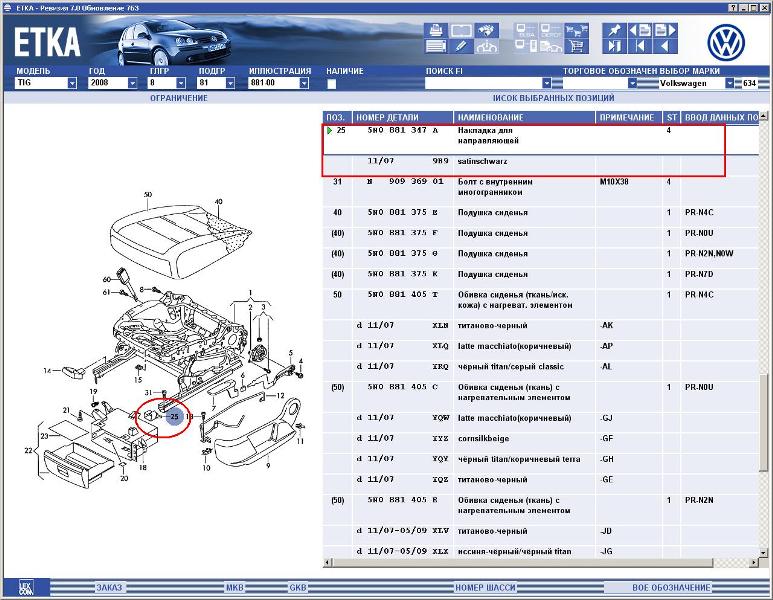Click the horizontal scroll-left arrow of parts list
Image resolution: width=773 pixels, height=600 pixels.
click(327, 563)
